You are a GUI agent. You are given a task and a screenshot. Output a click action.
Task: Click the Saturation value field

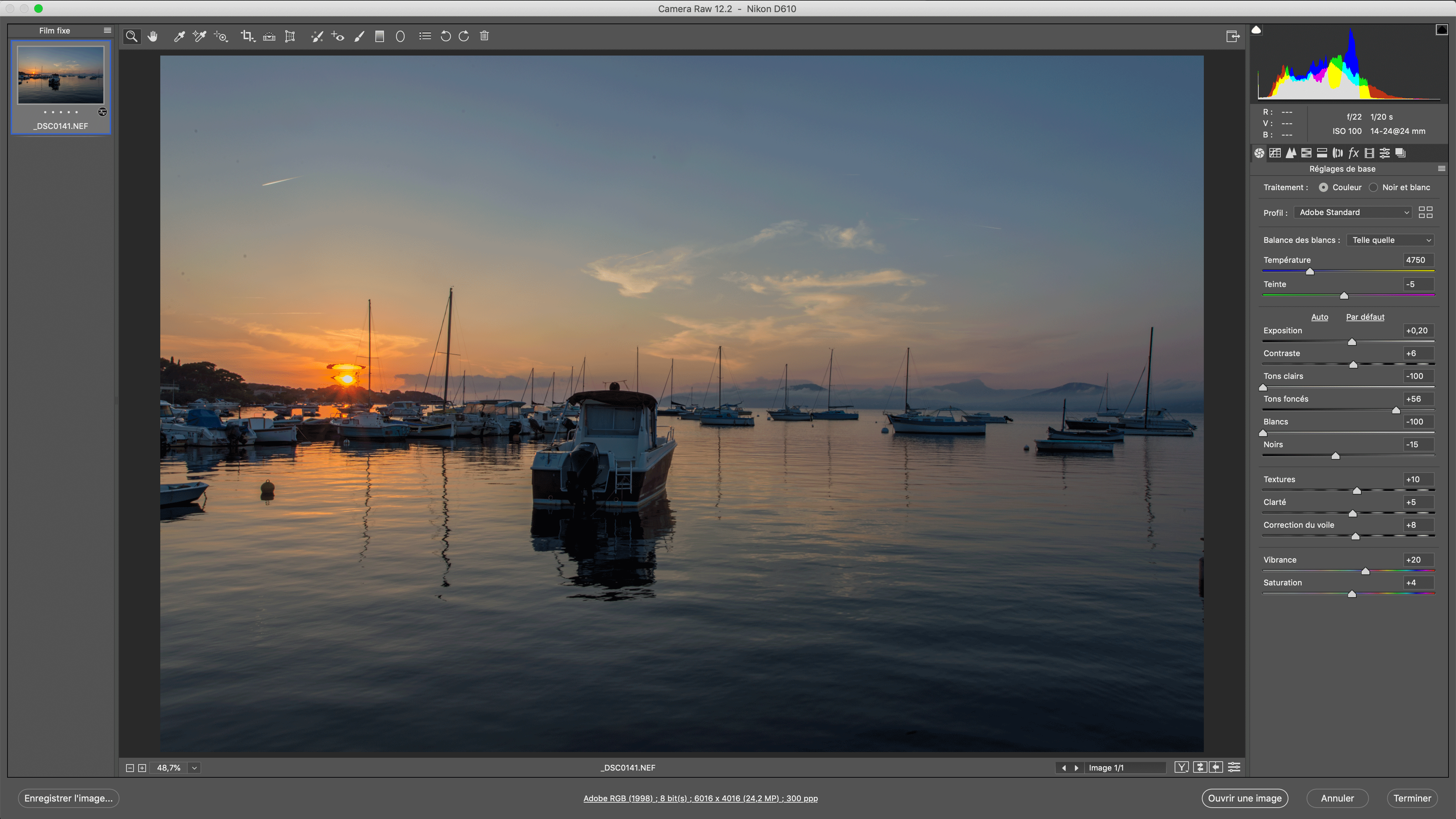(x=1419, y=583)
